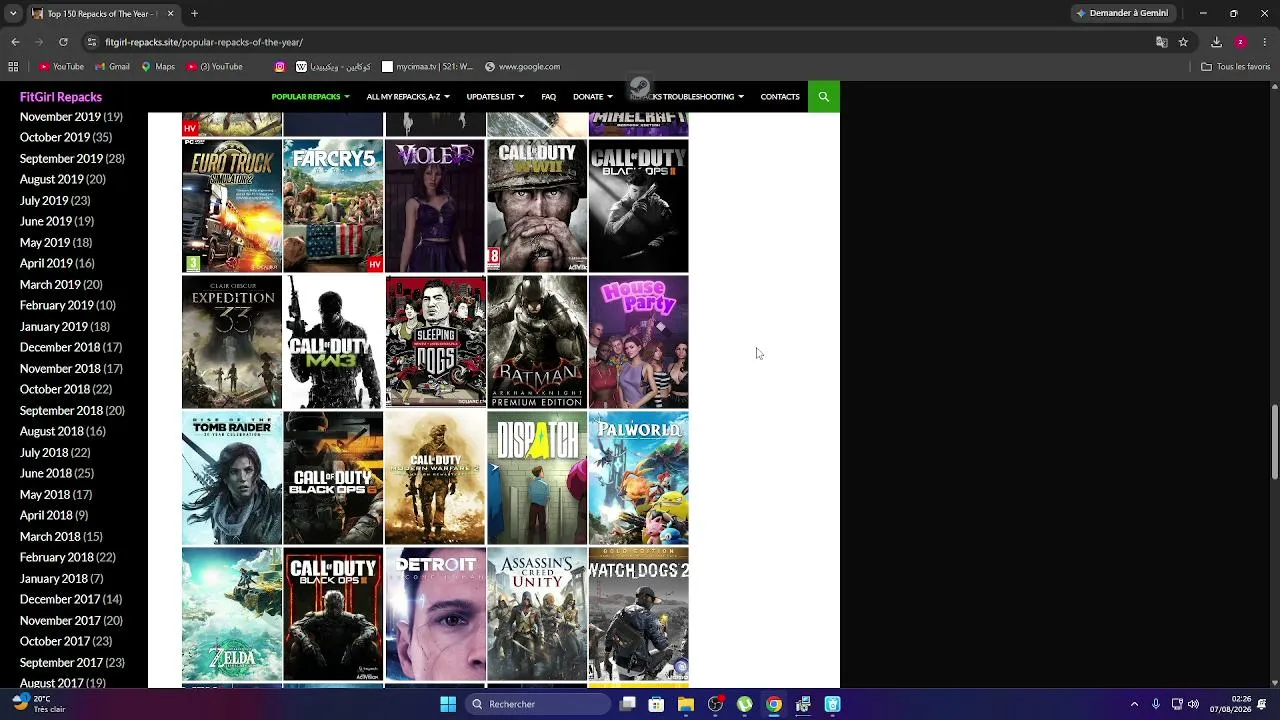This screenshot has height=720, width=1280.
Task: Open the November 2019 archive link
Action: [60, 117]
